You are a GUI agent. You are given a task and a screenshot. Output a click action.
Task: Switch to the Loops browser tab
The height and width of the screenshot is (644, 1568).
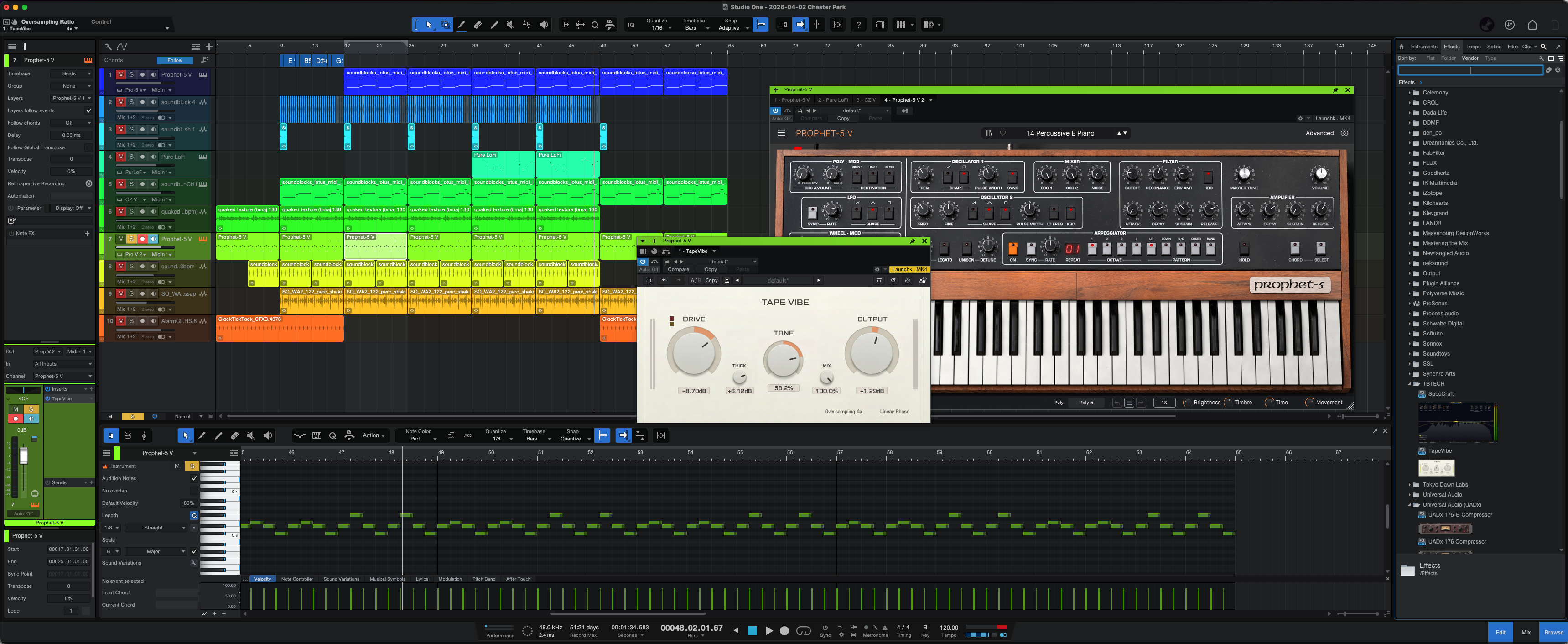pyautogui.click(x=1473, y=47)
